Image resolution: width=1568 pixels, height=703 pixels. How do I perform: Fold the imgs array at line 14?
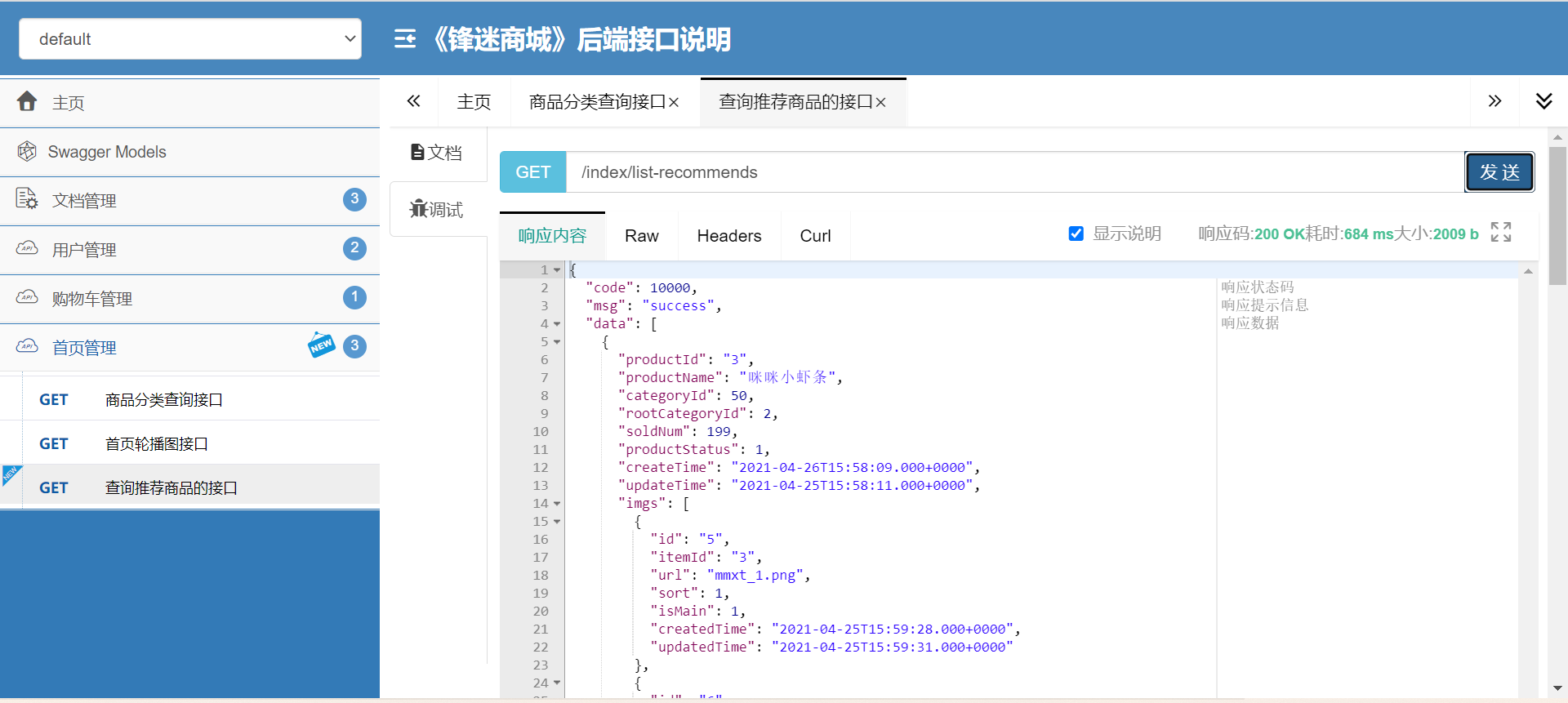tap(557, 504)
